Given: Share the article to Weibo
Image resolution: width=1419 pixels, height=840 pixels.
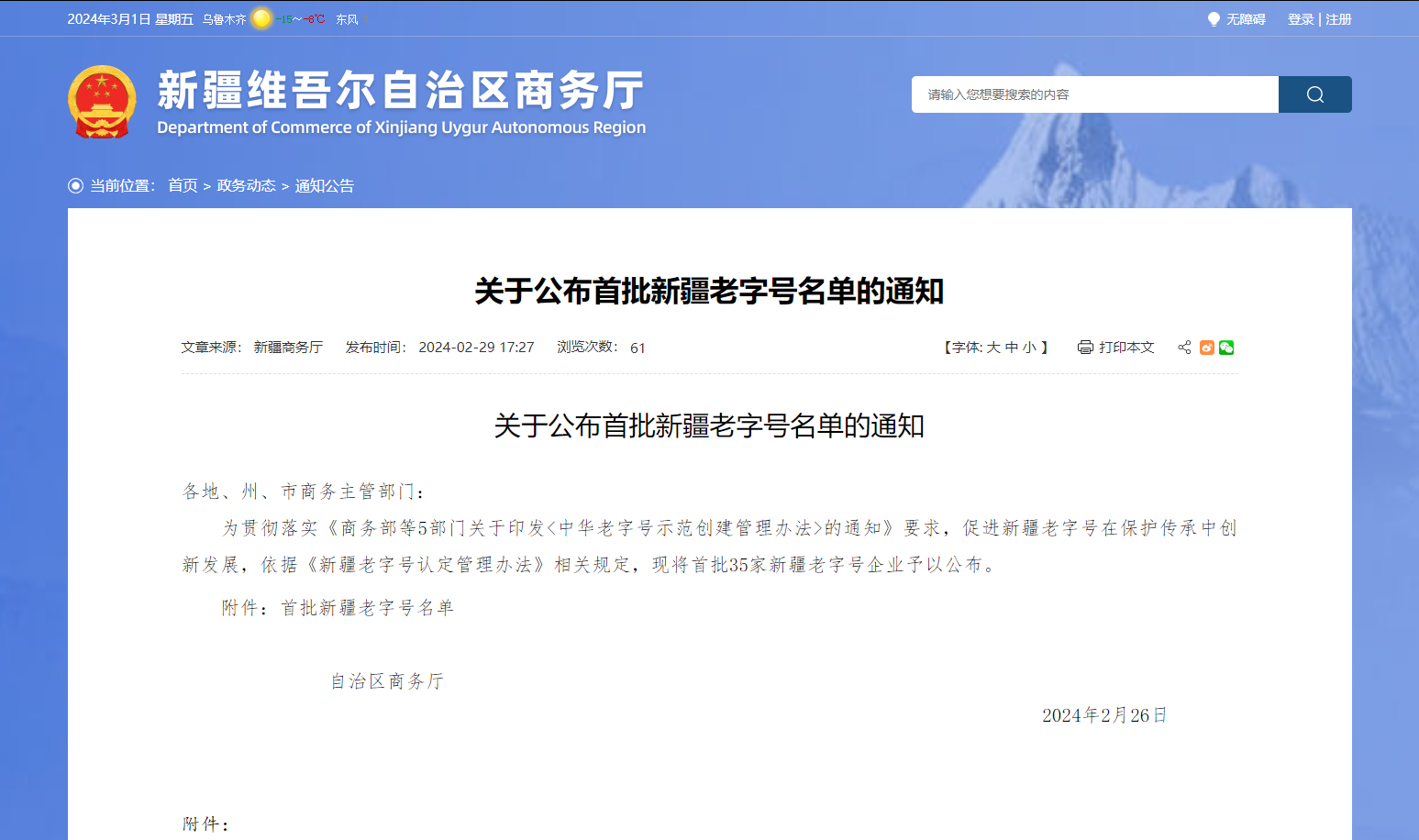Looking at the screenshot, I should pos(1207,348).
